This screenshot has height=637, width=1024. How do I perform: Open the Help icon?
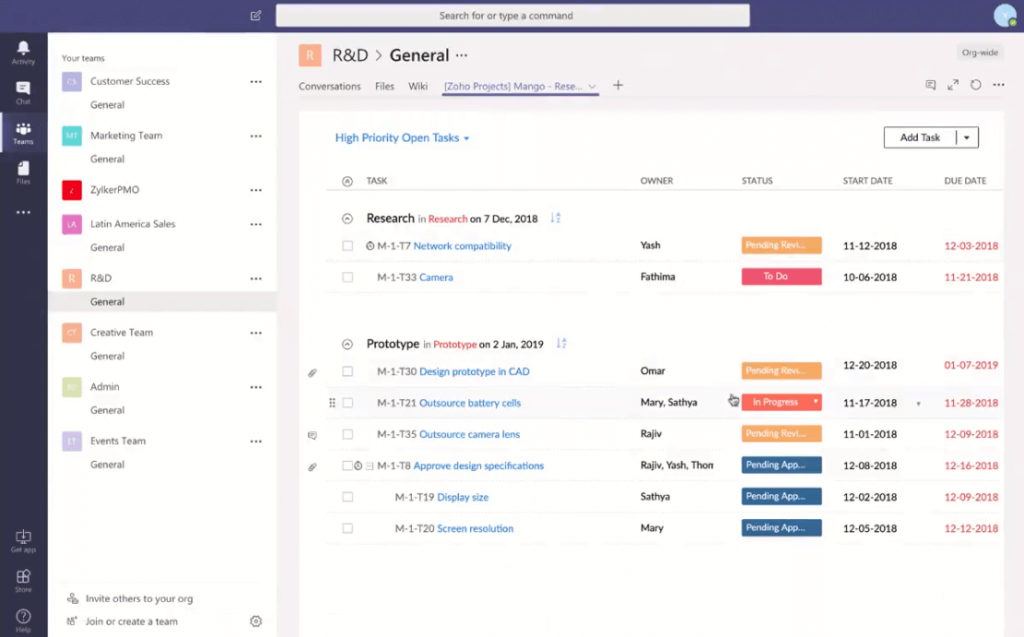click(x=23, y=620)
